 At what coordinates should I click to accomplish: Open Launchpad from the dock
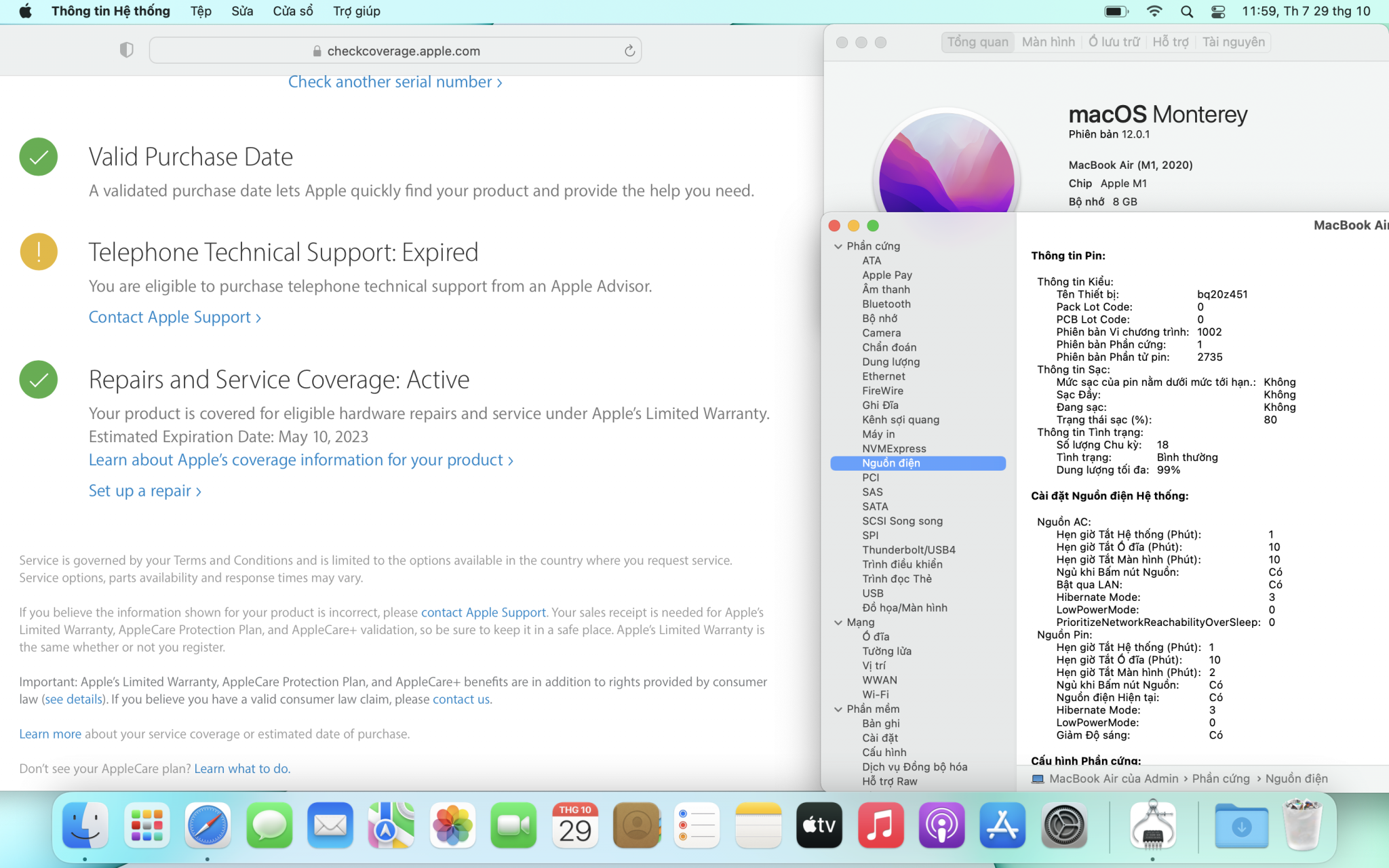tap(146, 825)
